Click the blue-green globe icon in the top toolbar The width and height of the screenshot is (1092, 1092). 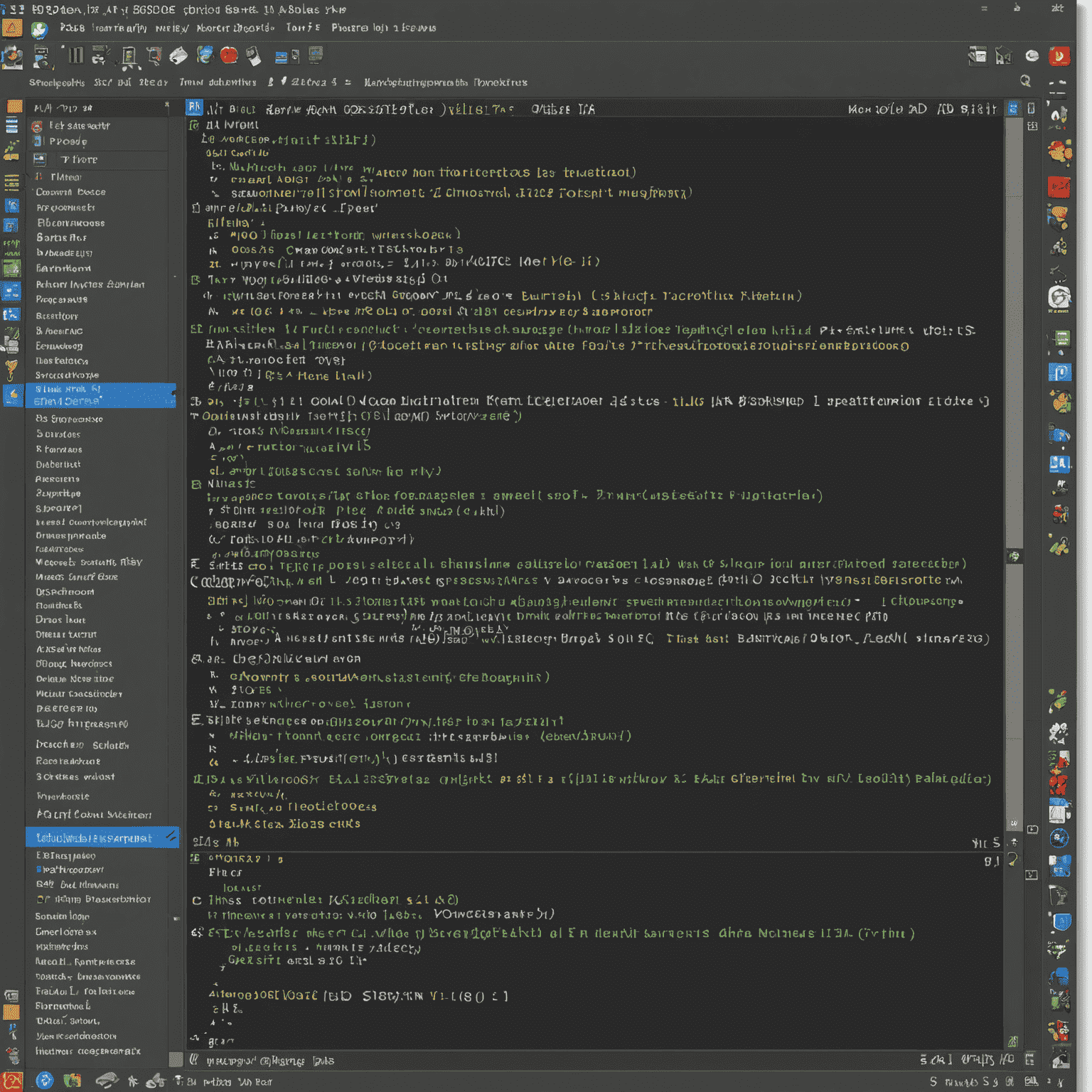pos(205,55)
